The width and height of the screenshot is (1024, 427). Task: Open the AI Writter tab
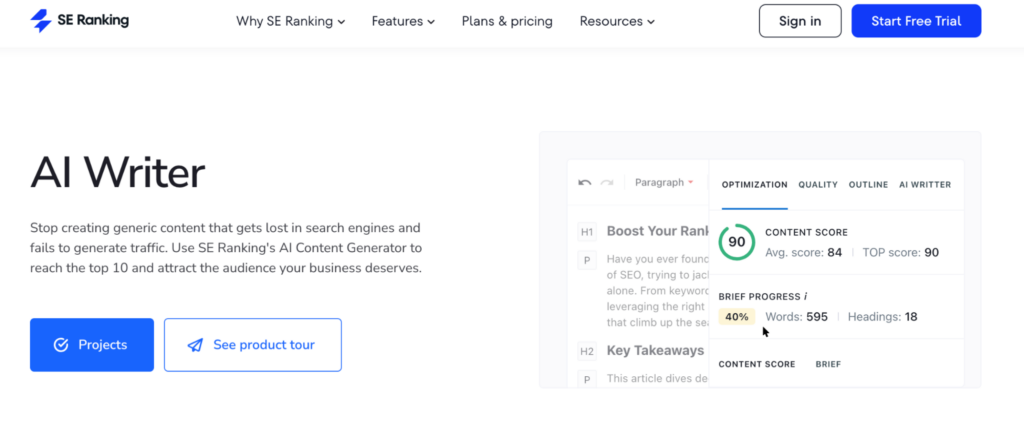925,185
